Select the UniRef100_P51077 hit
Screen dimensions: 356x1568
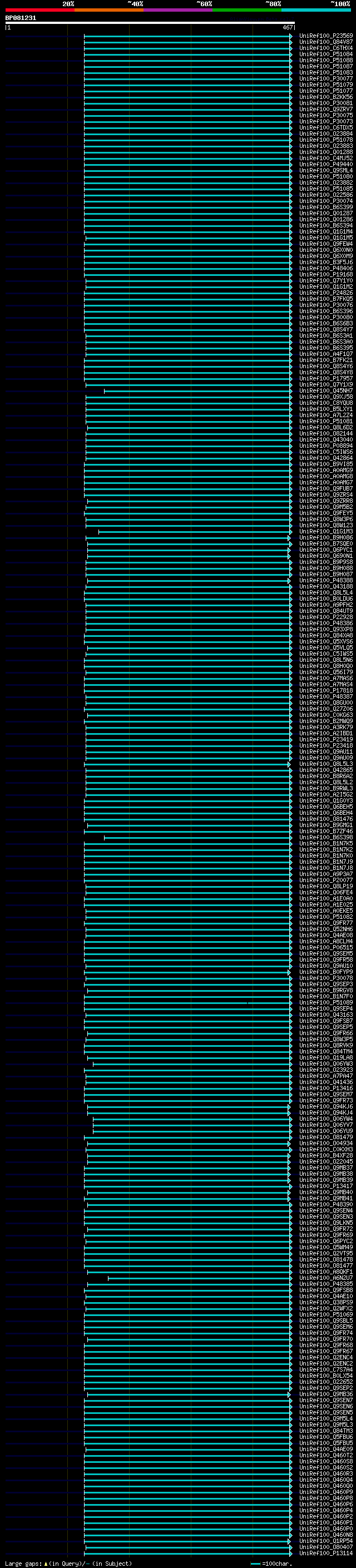(x=325, y=91)
